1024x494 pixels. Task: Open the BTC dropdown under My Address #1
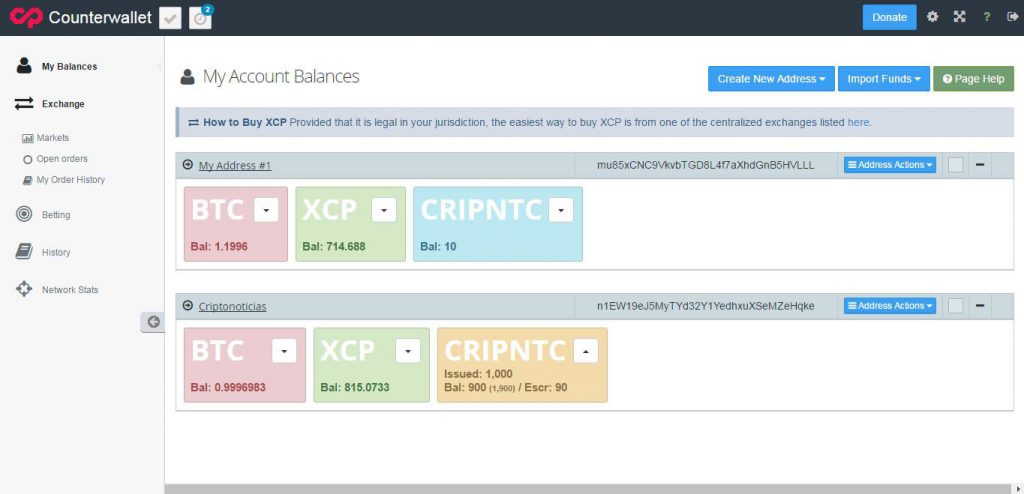click(266, 210)
